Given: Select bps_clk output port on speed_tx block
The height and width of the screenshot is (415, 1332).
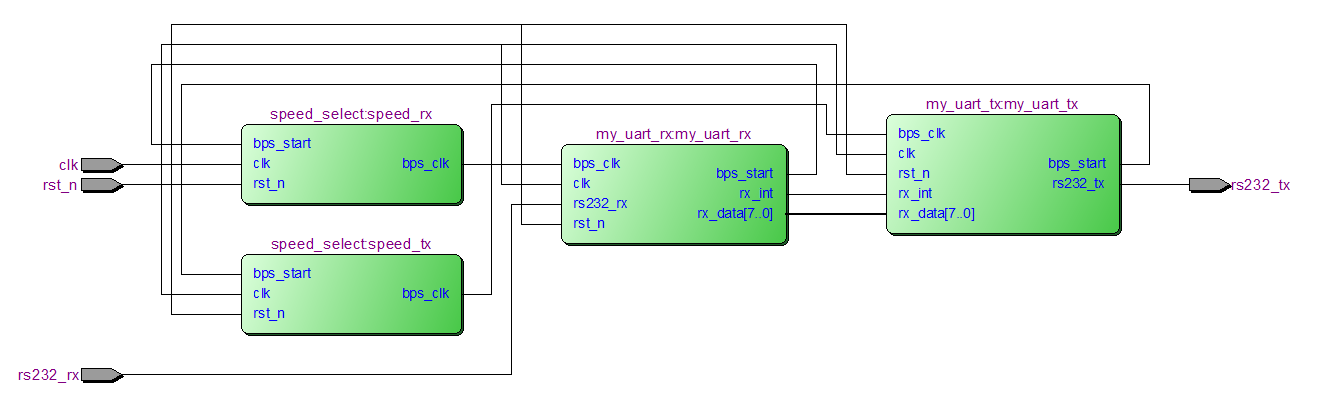Looking at the screenshot, I should 426,293.
